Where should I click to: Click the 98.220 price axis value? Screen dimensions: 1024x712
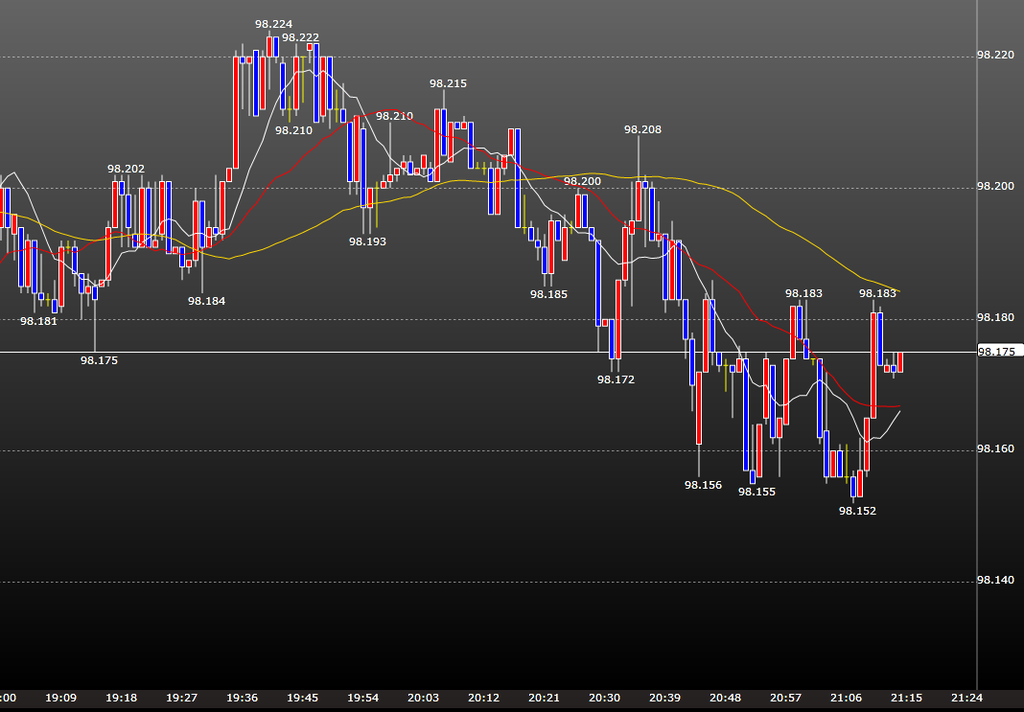(996, 55)
